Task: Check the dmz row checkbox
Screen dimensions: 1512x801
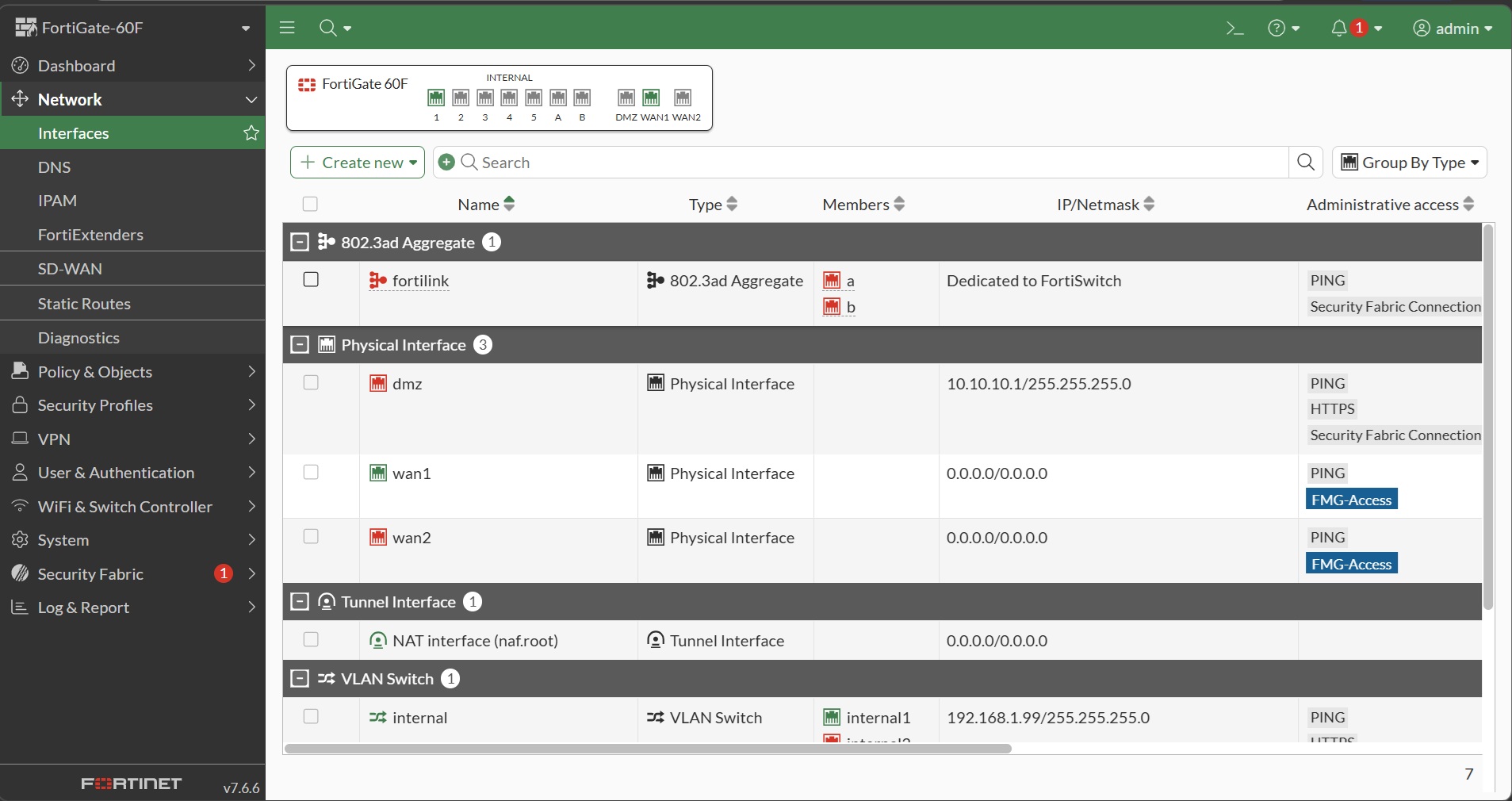Action: pyautogui.click(x=311, y=383)
